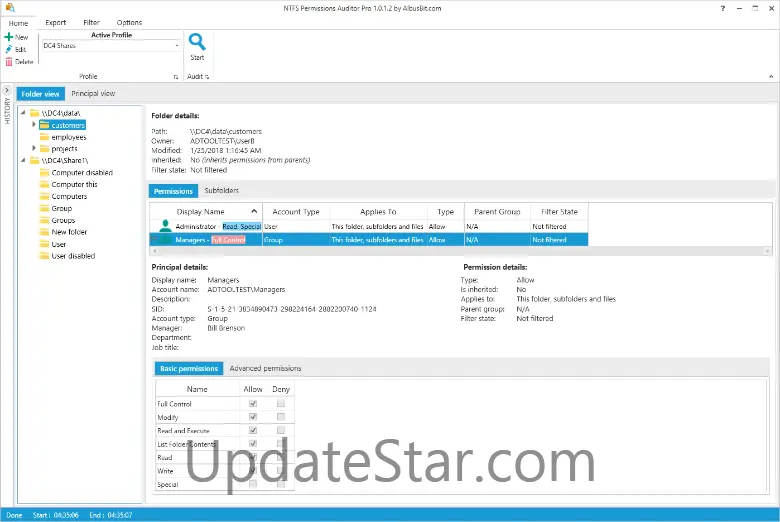Image resolution: width=780 pixels, height=522 pixels.
Task: Select the employees folder in tree
Action: (x=68, y=137)
